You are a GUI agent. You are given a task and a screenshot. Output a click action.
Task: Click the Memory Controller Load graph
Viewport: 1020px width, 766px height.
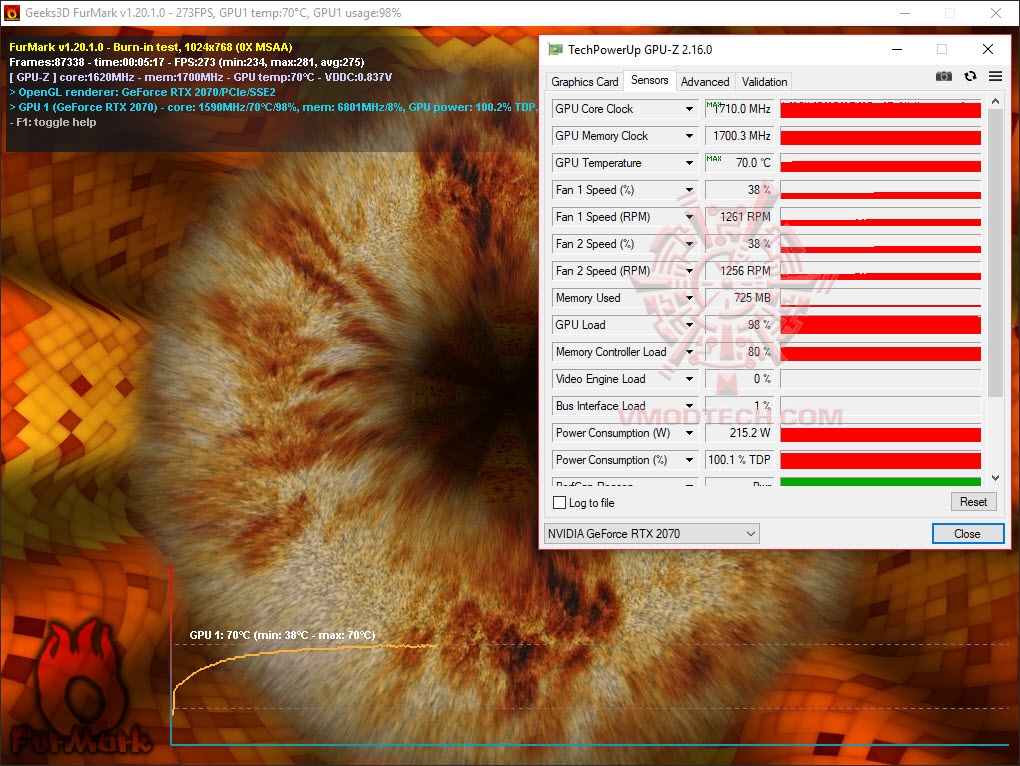880,352
